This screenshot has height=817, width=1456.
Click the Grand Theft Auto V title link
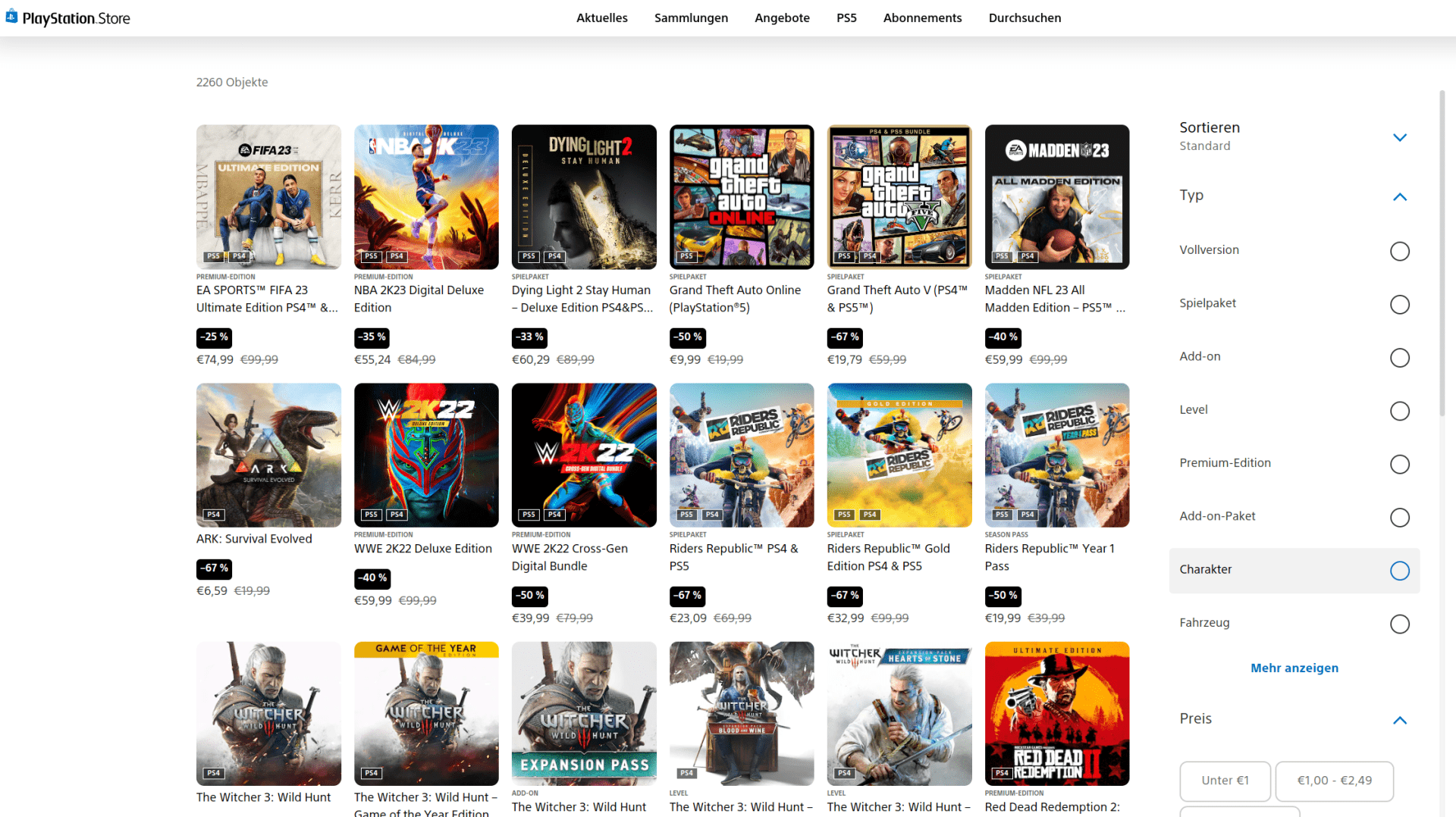click(x=897, y=299)
